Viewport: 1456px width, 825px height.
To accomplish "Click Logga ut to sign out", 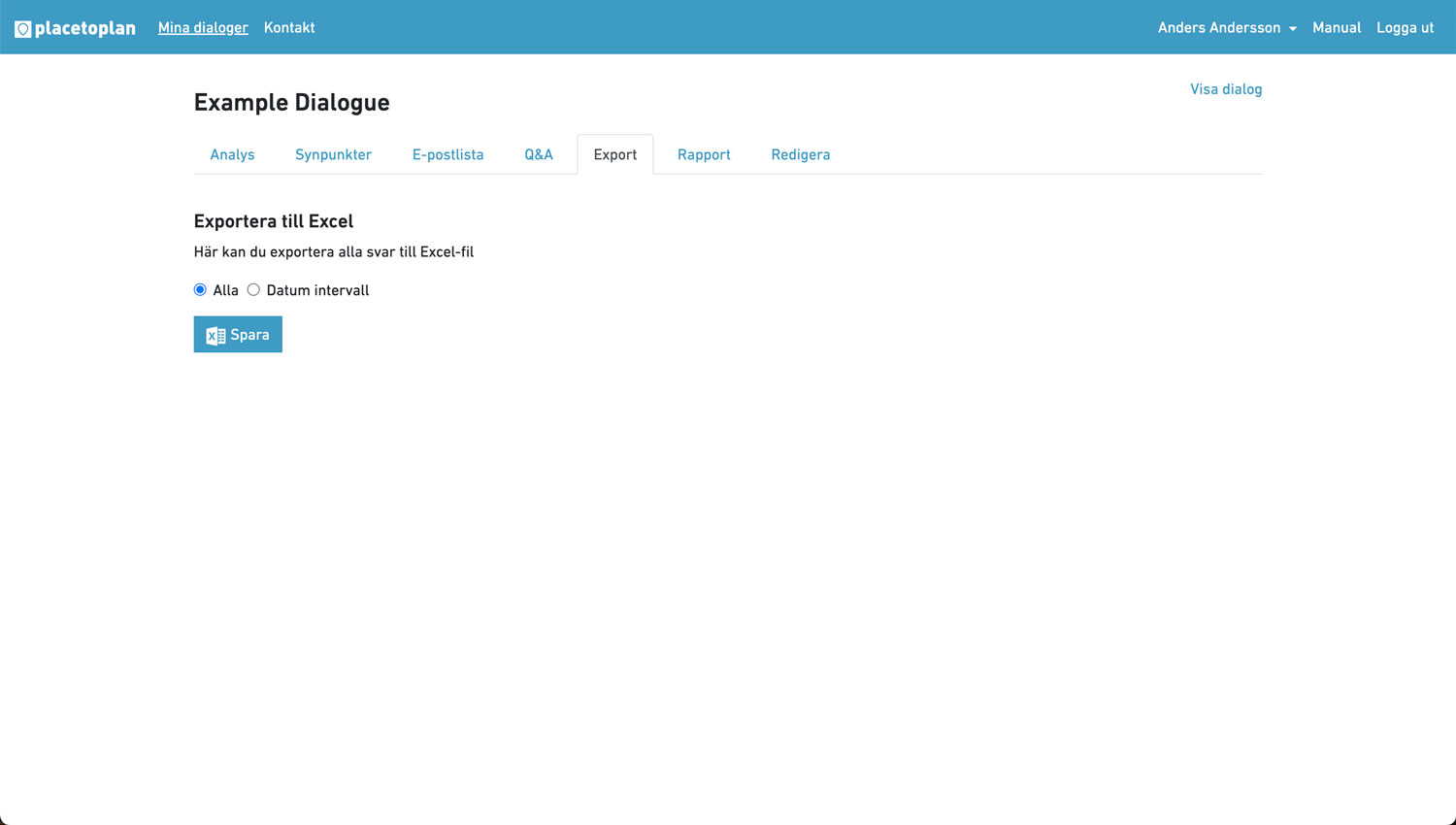I will (x=1405, y=28).
